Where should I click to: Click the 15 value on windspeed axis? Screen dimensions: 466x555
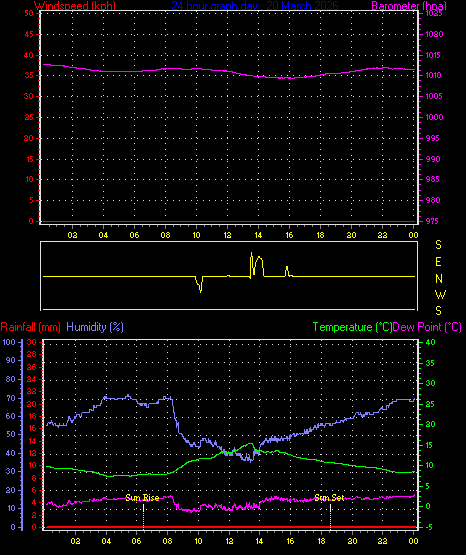tap(29, 159)
